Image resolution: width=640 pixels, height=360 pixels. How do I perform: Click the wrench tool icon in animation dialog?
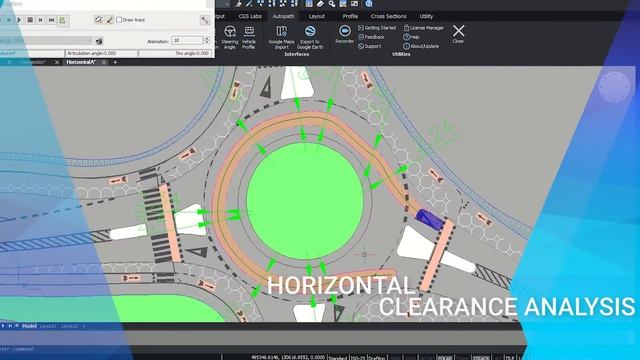pyautogui.click(x=204, y=20)
